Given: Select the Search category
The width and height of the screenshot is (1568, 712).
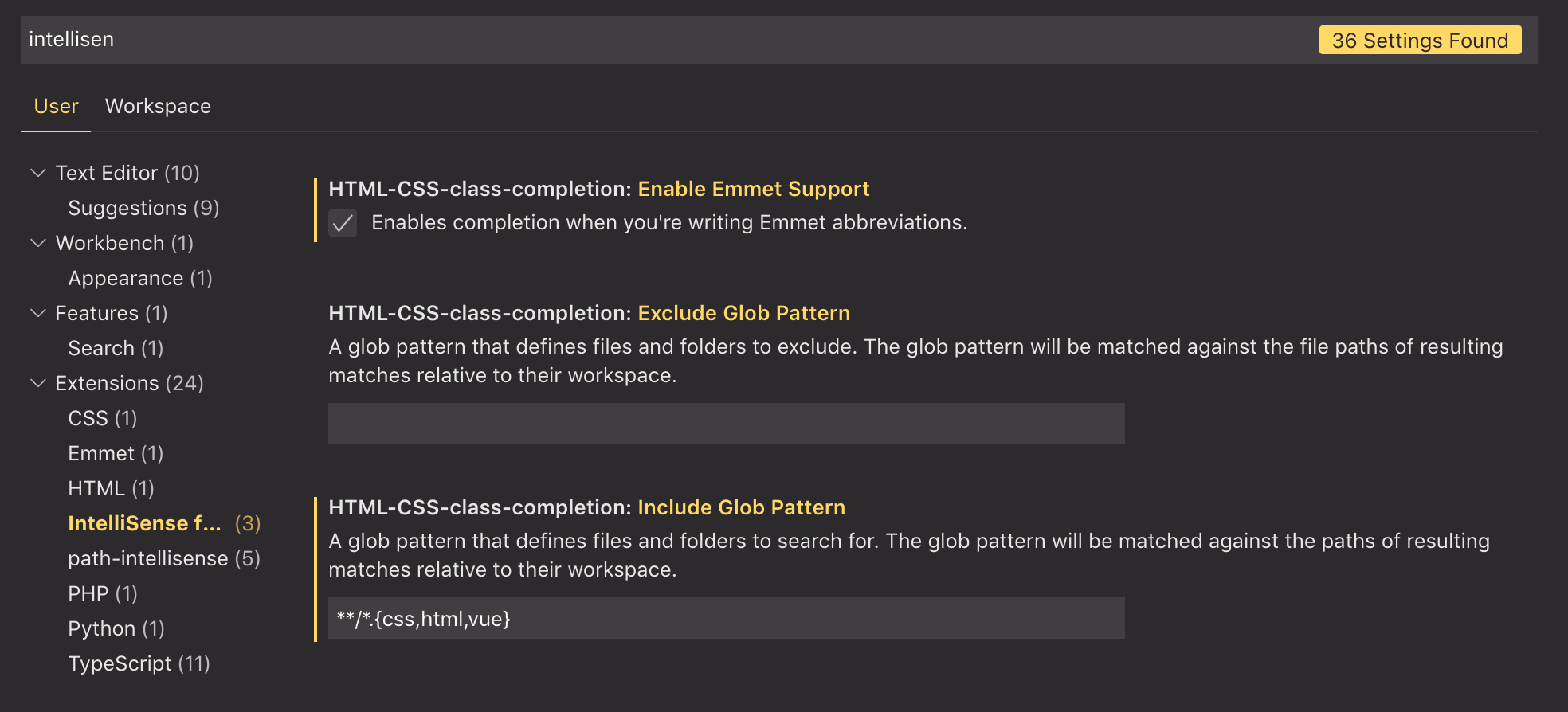Looking at the screenshot, I should tap(116, 348).
